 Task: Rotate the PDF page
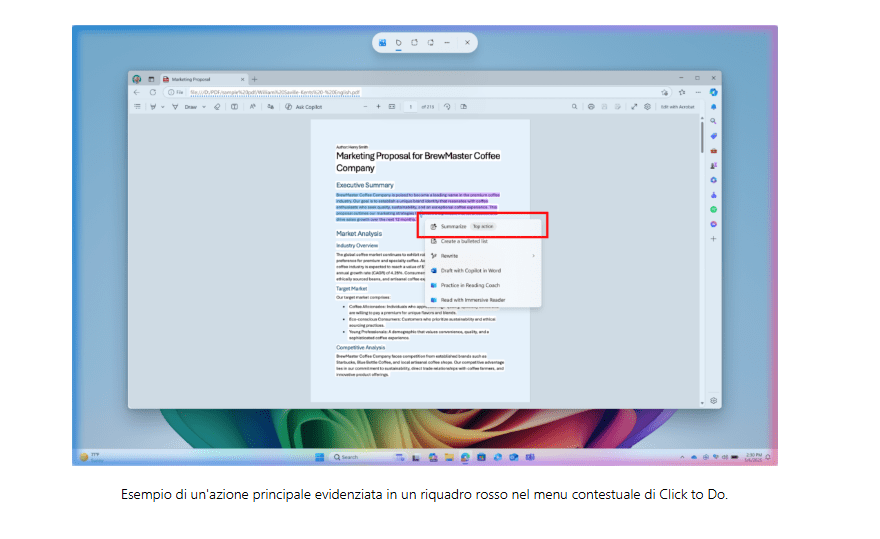click(447, 107)
